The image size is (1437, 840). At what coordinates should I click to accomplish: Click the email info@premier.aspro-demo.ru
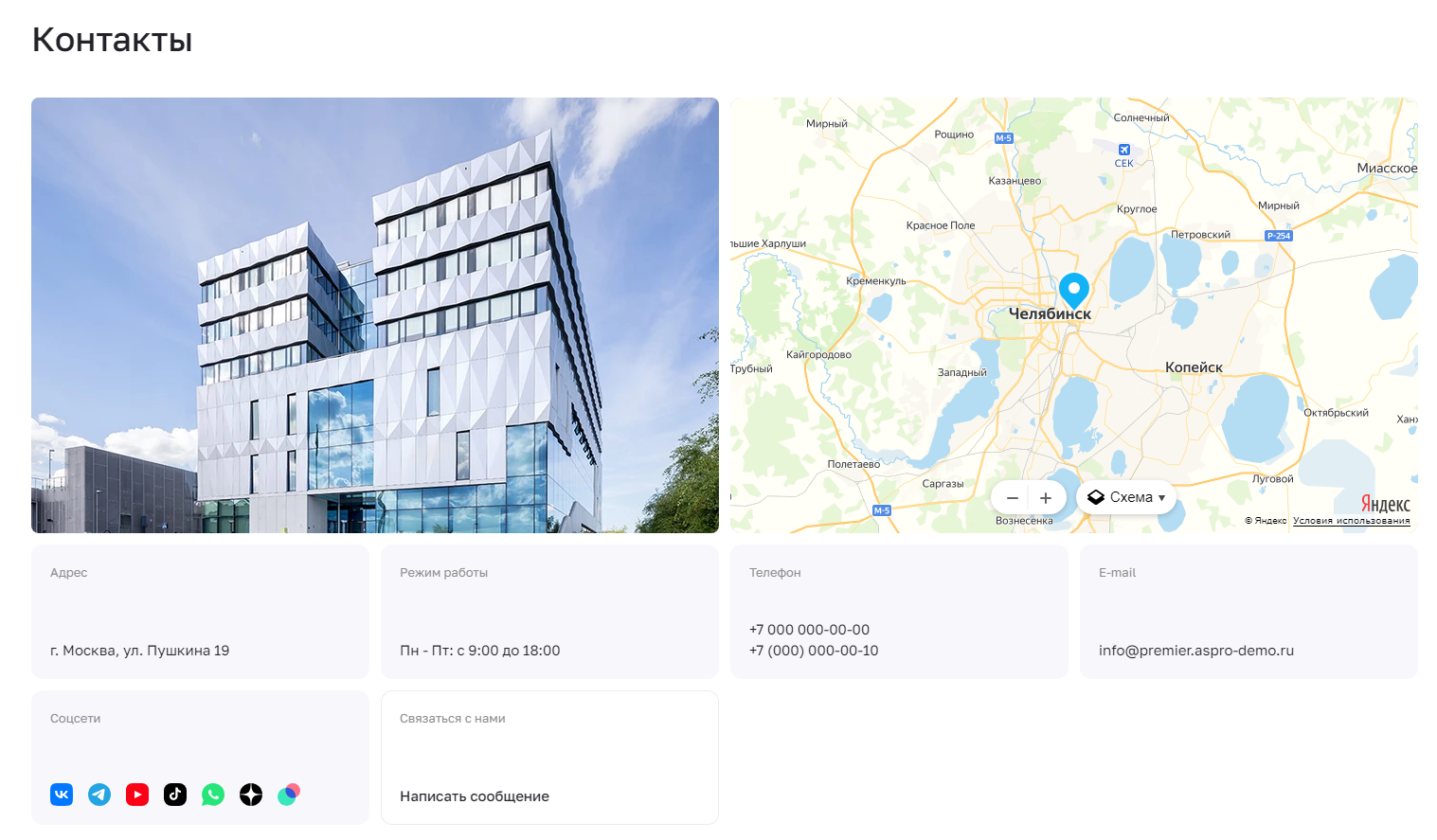point(1196,651)
